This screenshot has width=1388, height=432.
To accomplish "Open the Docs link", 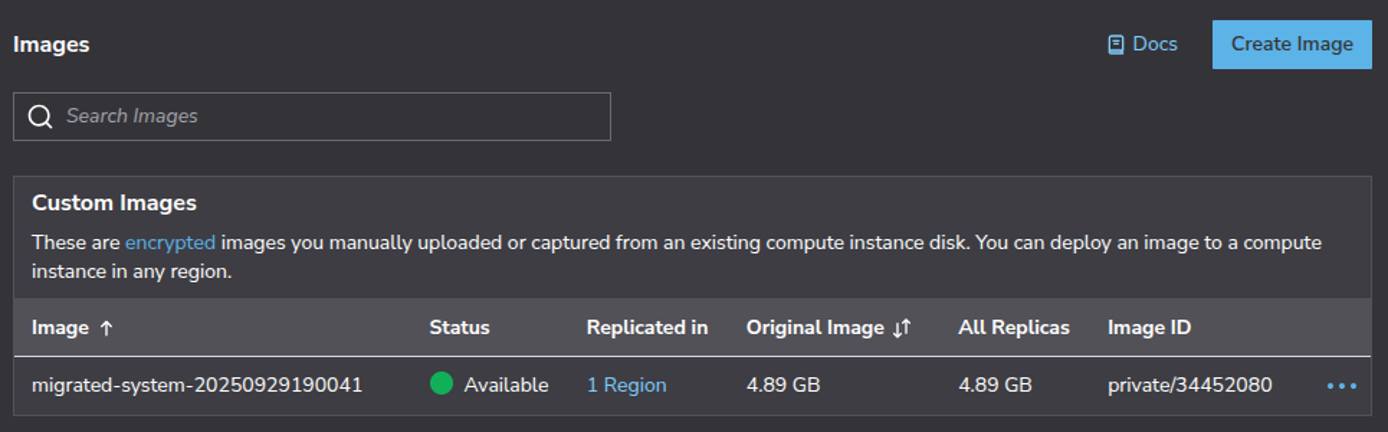I will click(x=1154, y=44).
